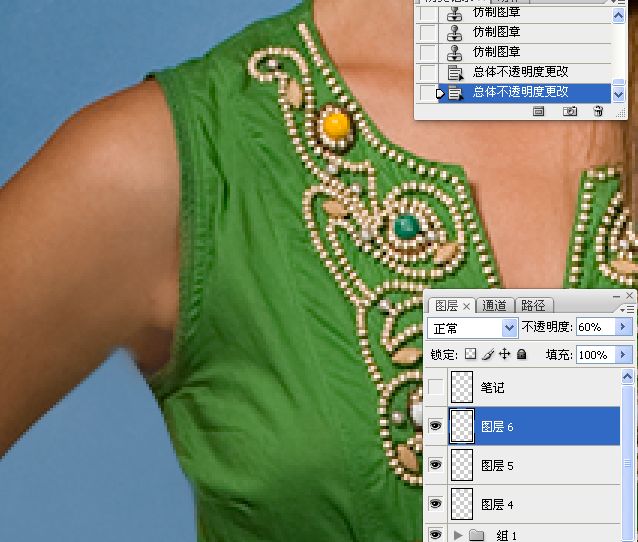Click the 图层 4 layer thumbnail

(462, 504)
